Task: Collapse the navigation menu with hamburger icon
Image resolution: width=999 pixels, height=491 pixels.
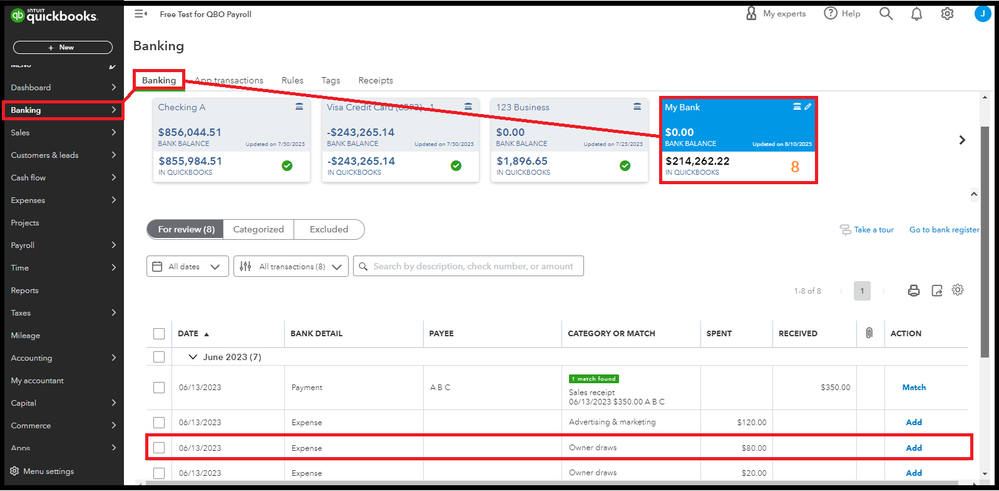Action: pyautogui.click(x=140, y=14)
